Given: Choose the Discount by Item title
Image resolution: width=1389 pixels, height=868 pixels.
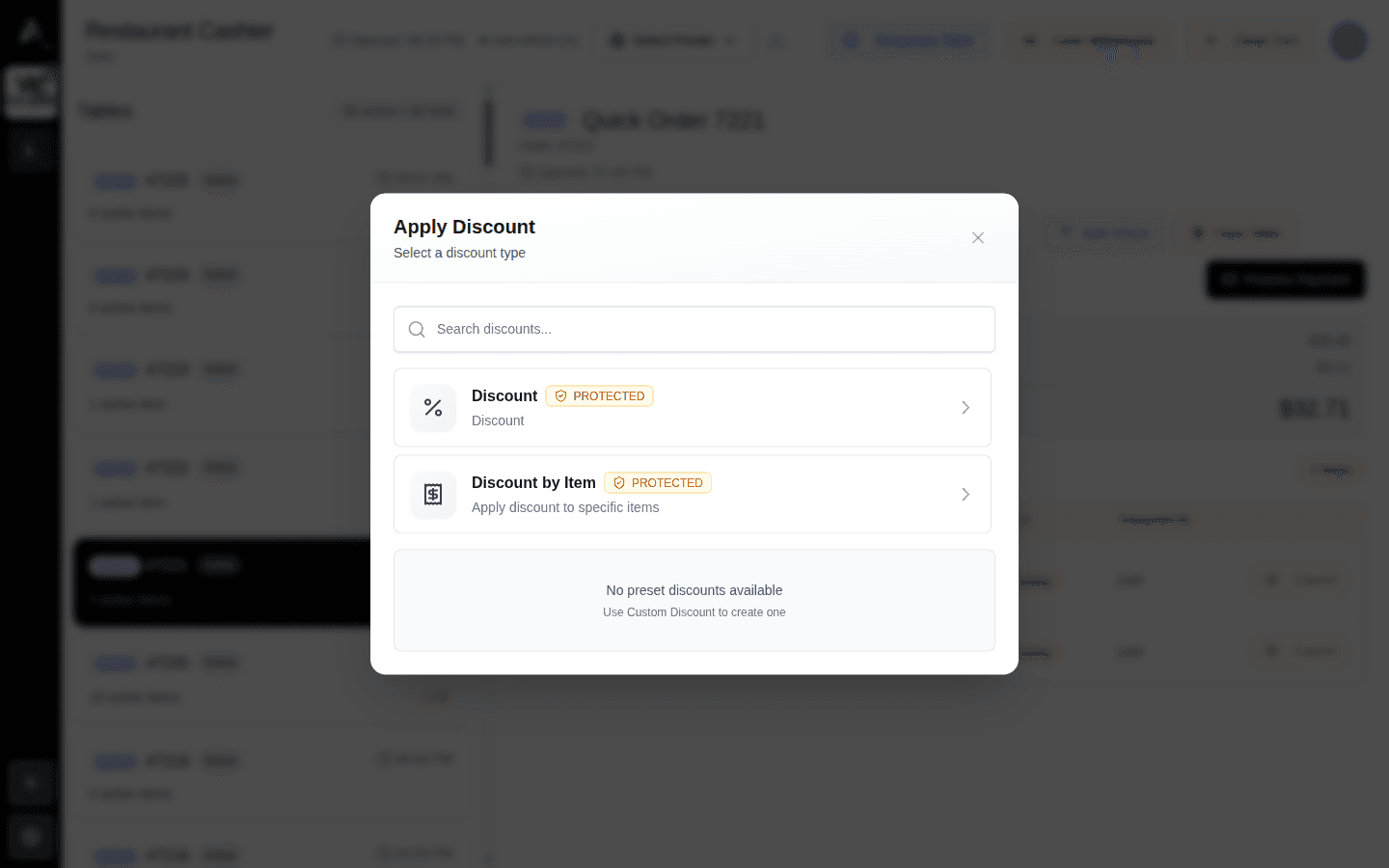Looking at the screenshot, I should pyautogui.click(x=533, y=482).
